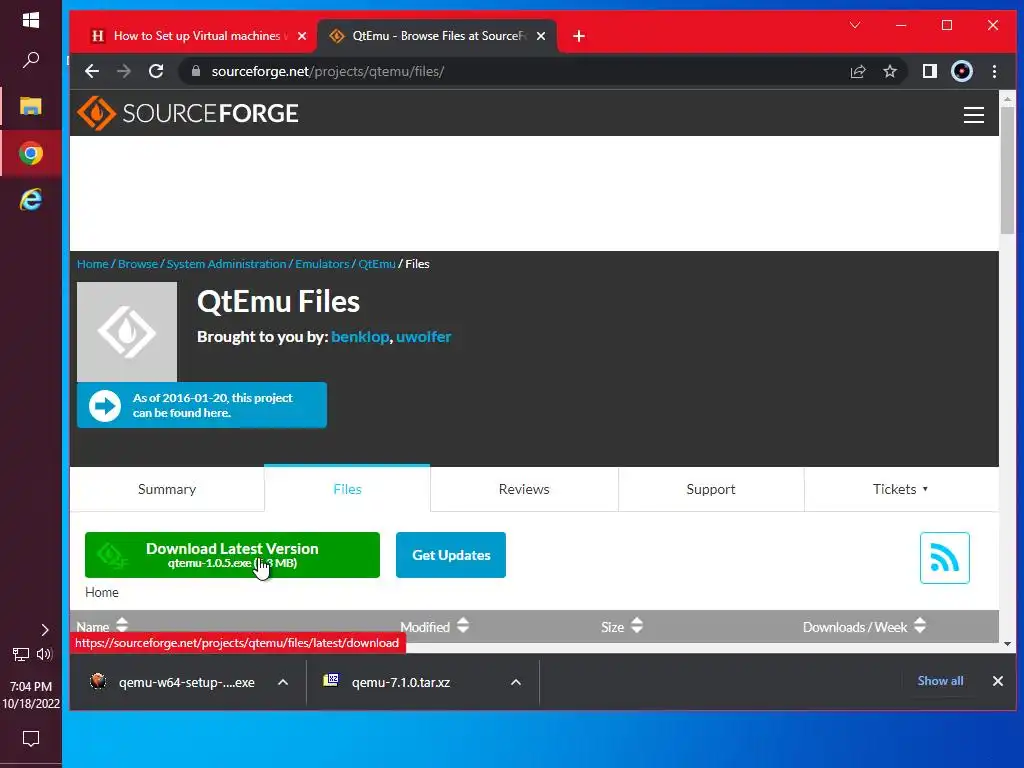The height and width of the screenshot is (768, 1024).
Task: Show hidden tray icons chevron
Action: tap(44, 630)
